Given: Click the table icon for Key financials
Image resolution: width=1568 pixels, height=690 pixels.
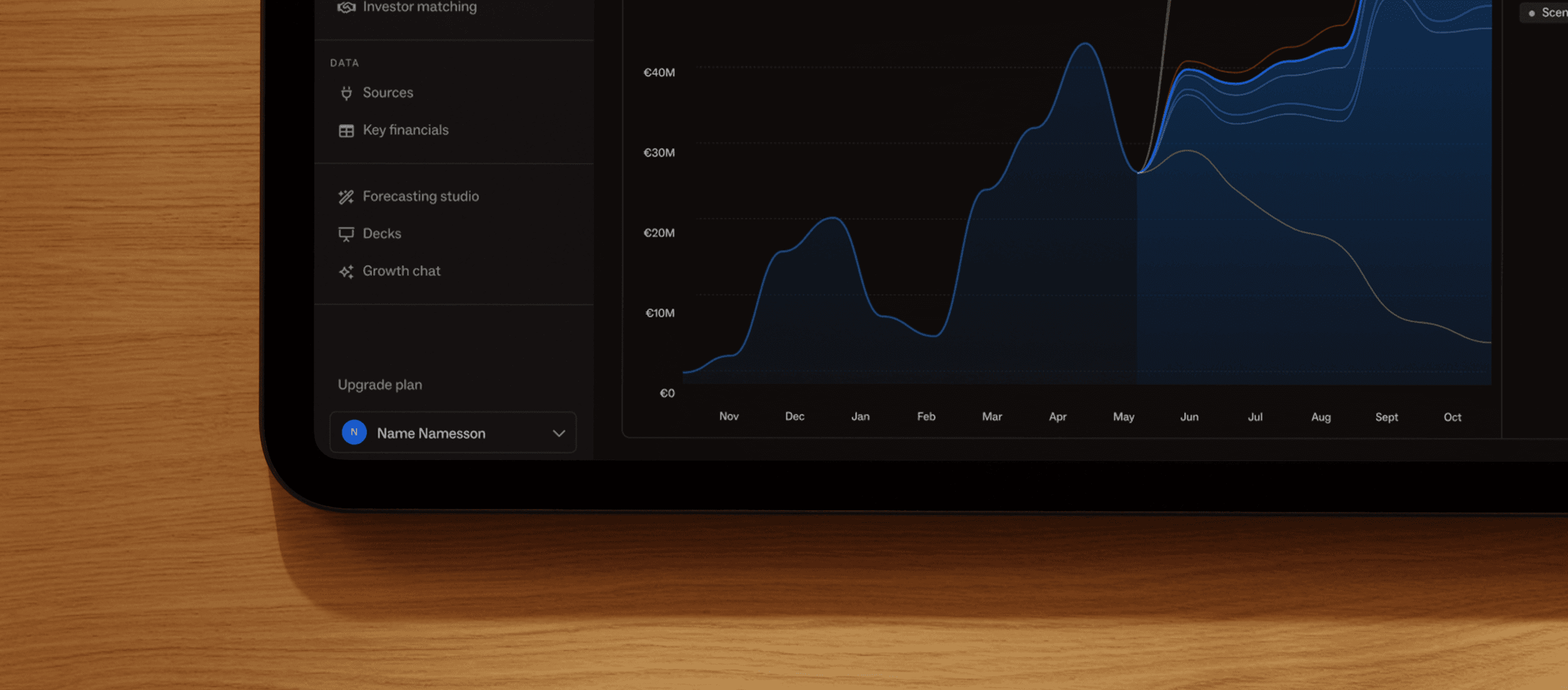Looking at the screenshot, I should pos(347,131).
